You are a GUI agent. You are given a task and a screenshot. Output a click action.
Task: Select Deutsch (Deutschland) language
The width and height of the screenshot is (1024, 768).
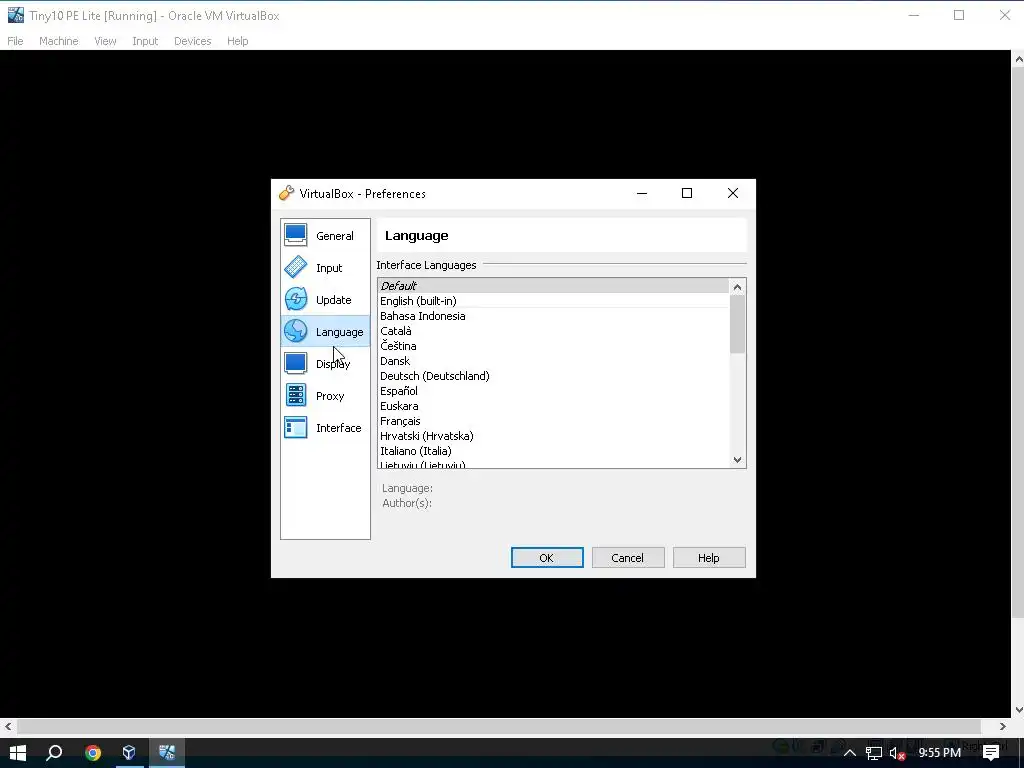[553, 376]
